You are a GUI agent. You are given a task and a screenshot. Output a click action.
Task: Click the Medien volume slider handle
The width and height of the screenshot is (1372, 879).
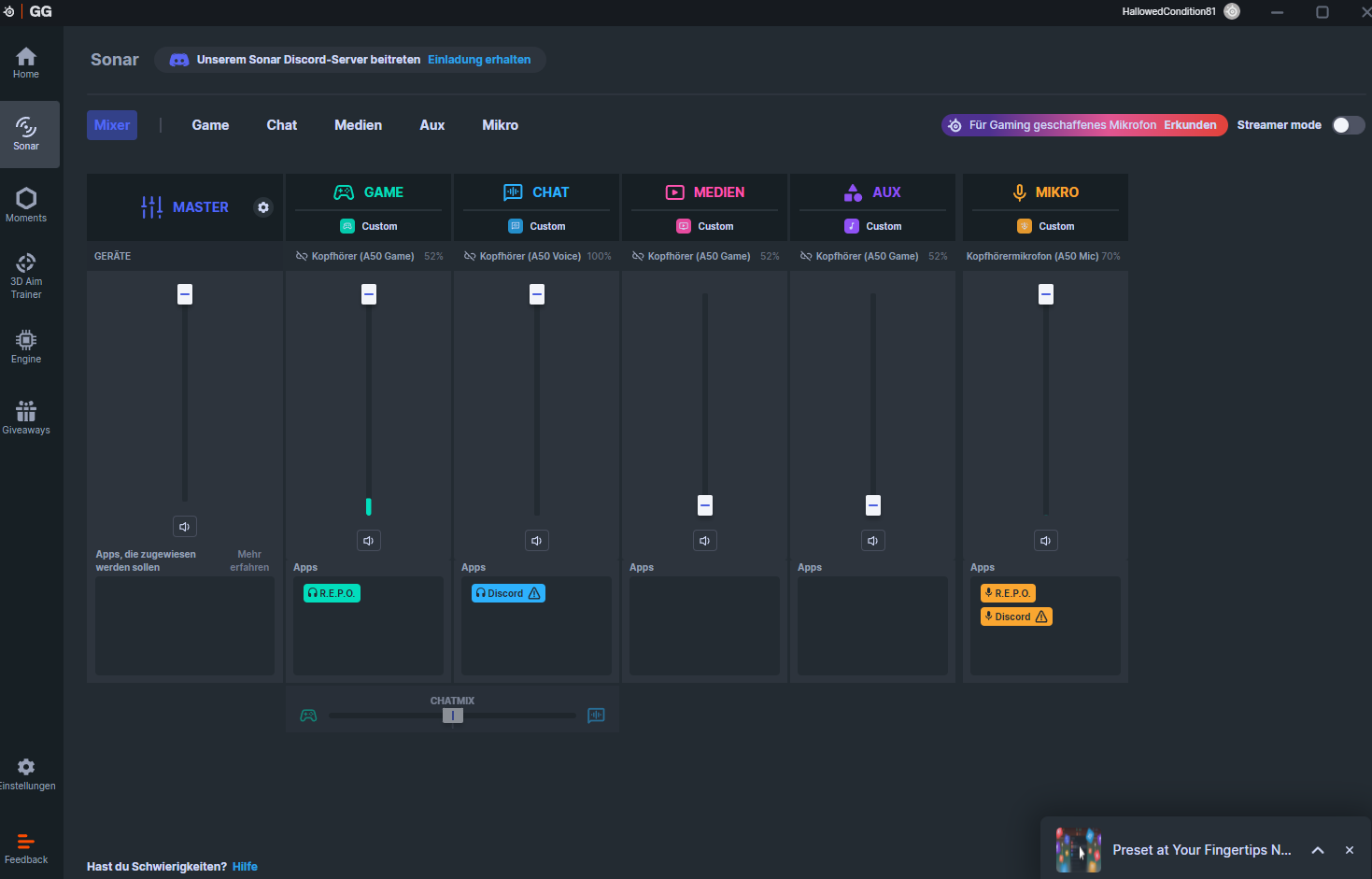(x=705, y=505)
